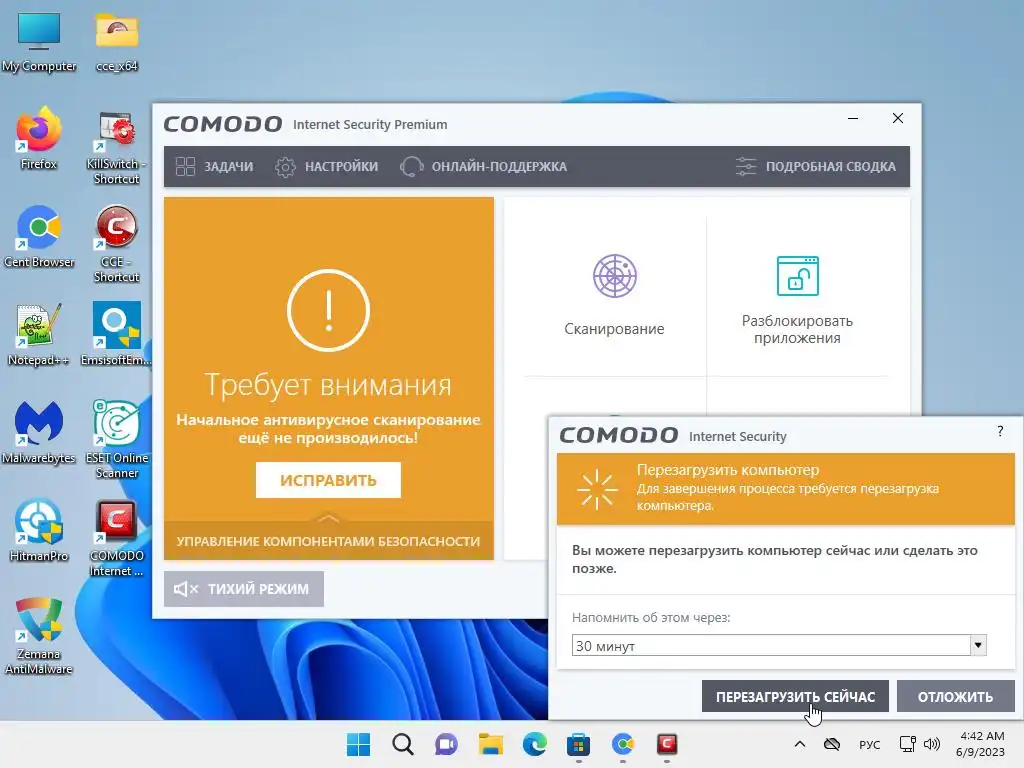Launch Cent Browser desktop shortcut
The image size is (1024, 768).
coord(39,237)
